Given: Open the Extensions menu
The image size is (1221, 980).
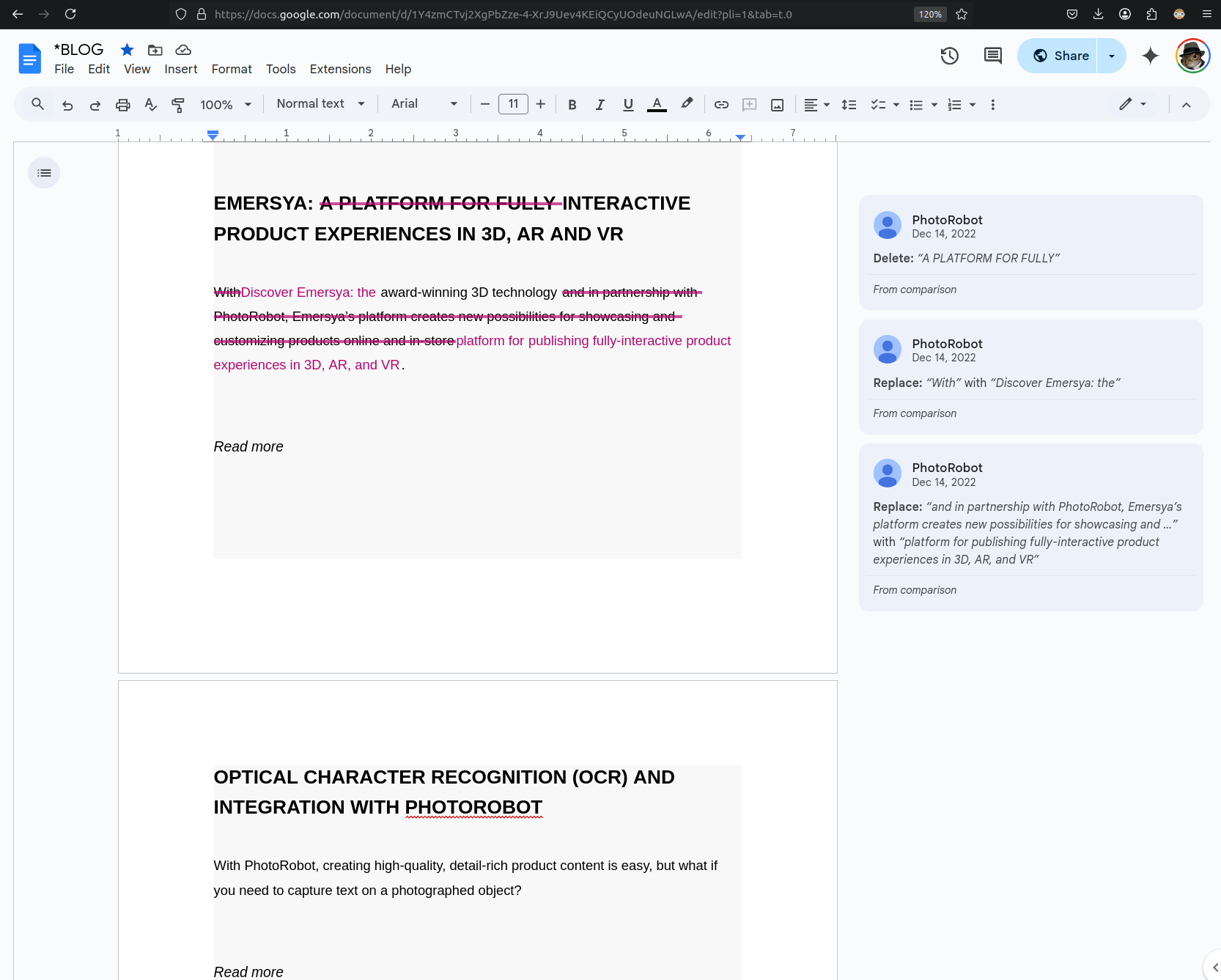Looking at the screenshot, I should click(340, 69).
